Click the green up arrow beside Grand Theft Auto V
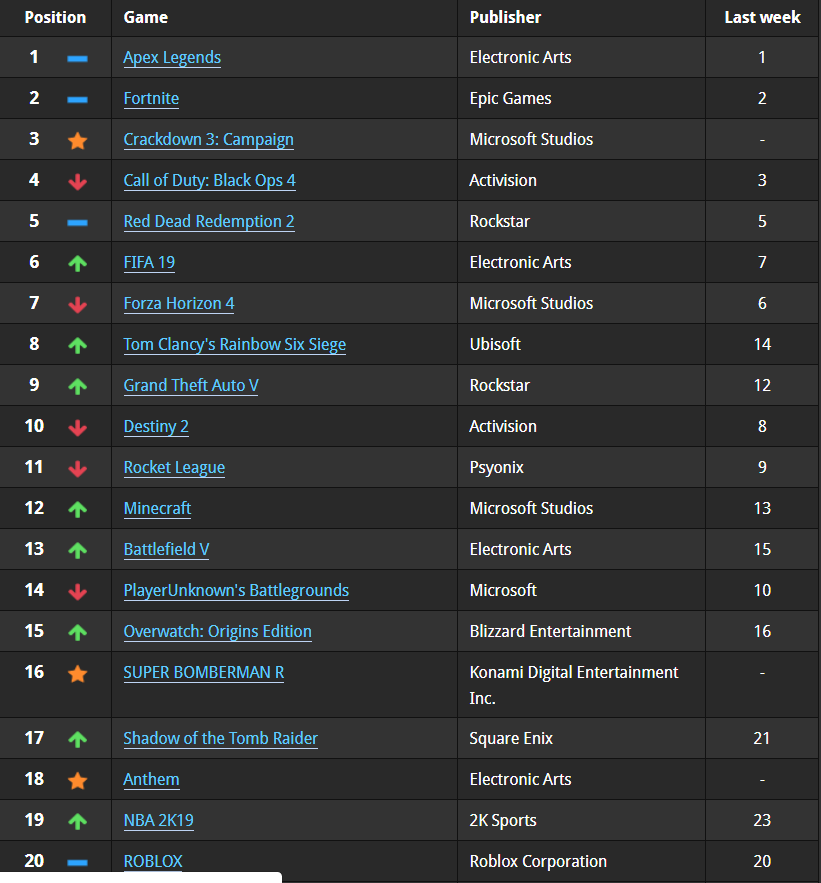 point(77,386)
